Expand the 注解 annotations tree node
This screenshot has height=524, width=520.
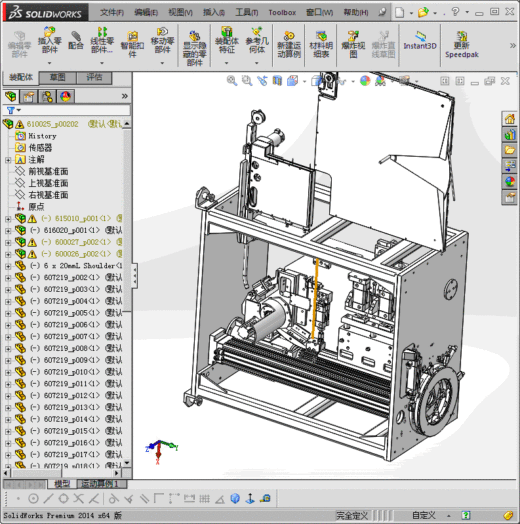pos(8,160)
